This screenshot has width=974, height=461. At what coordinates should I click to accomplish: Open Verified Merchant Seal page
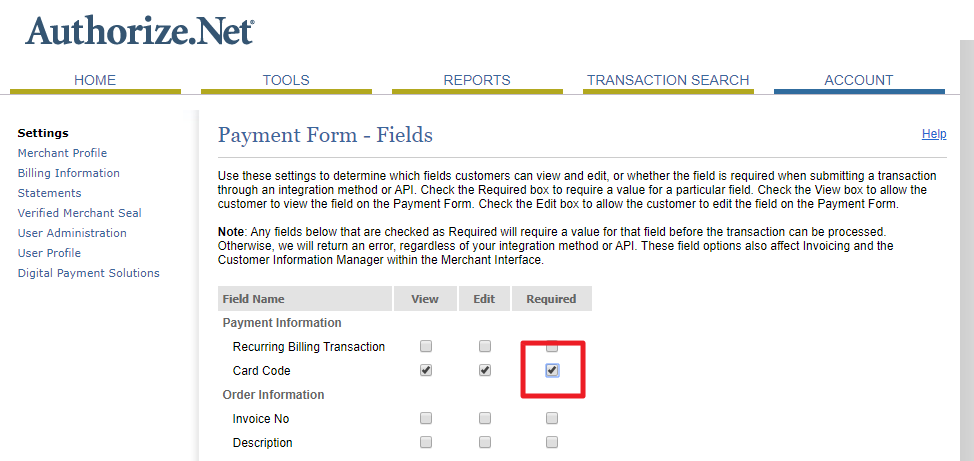(79, 213)
